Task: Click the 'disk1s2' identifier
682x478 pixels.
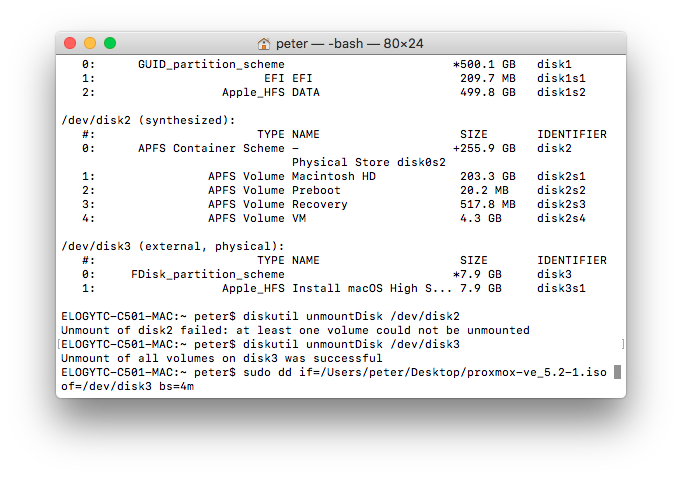Action: point(561,92)
